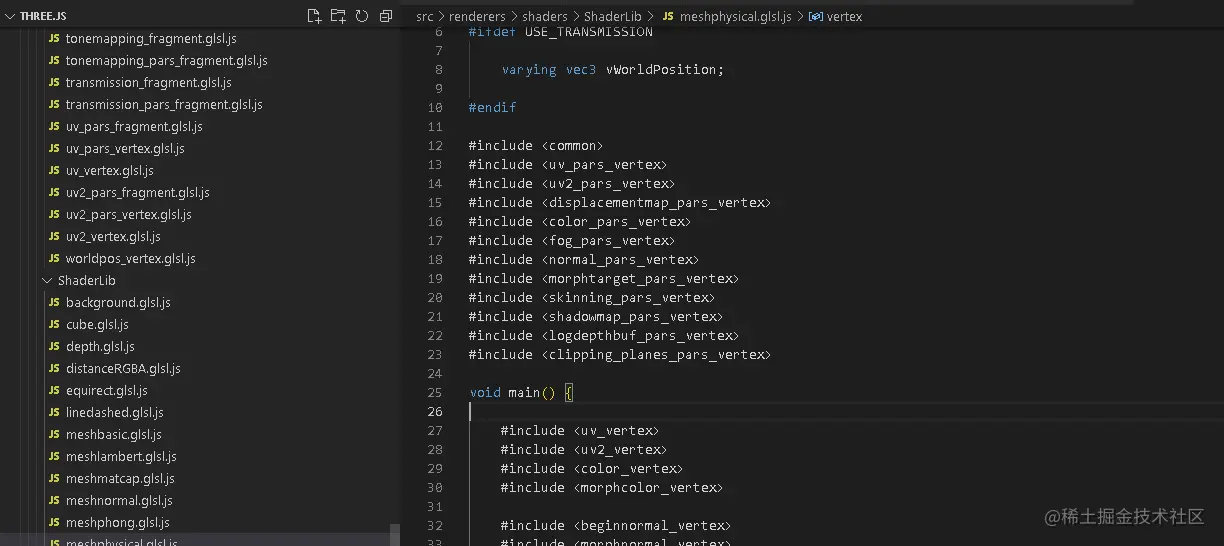Open uv2_pars_fragment.glsl.js file
The width and height of the screenshot is (1224, 546).
[138, 193]
